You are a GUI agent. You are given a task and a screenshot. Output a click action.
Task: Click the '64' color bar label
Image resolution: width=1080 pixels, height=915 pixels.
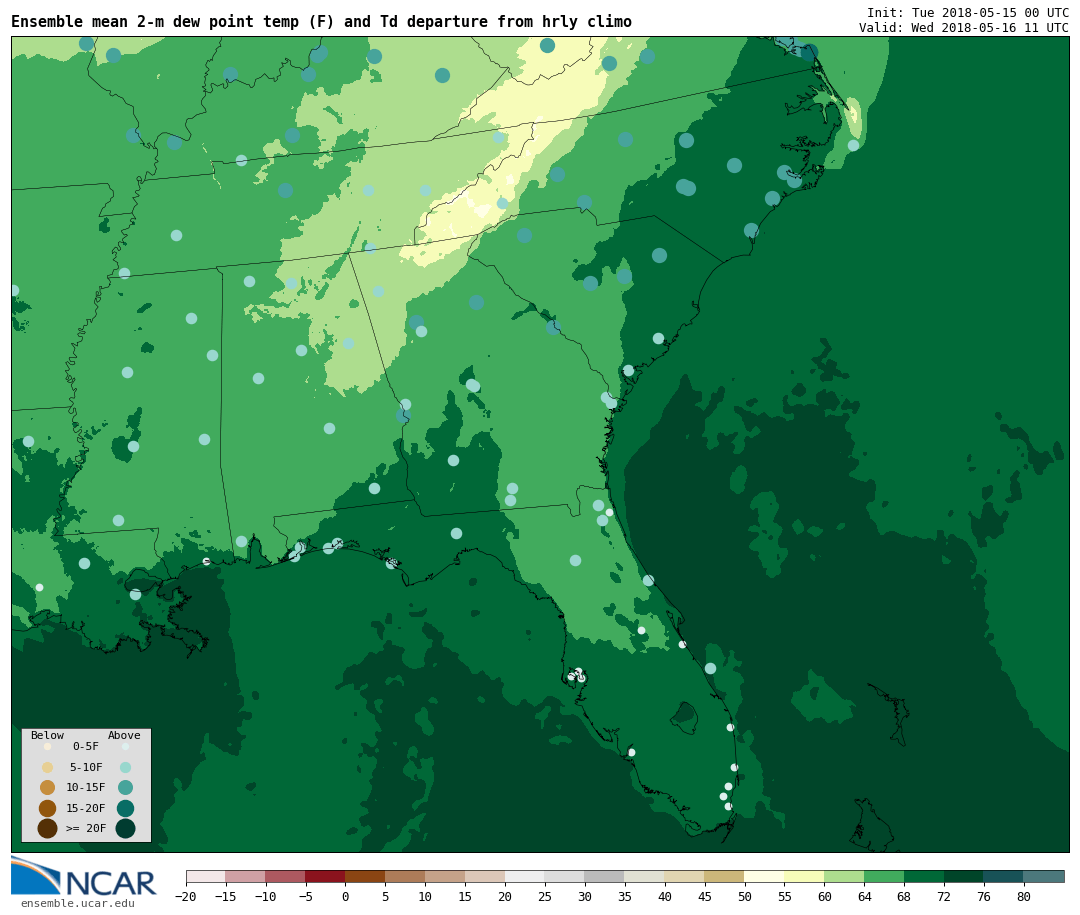point(864,896)
